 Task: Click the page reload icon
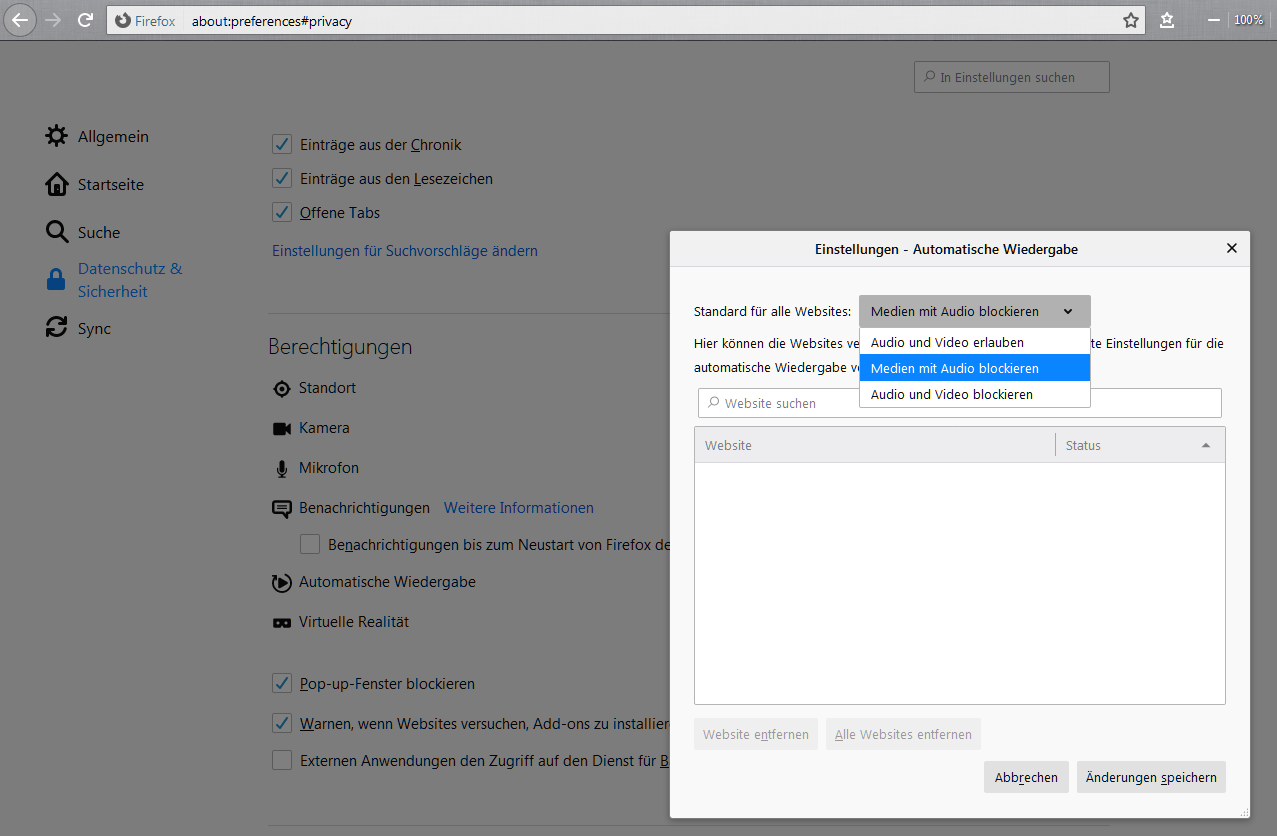point(85,19)
